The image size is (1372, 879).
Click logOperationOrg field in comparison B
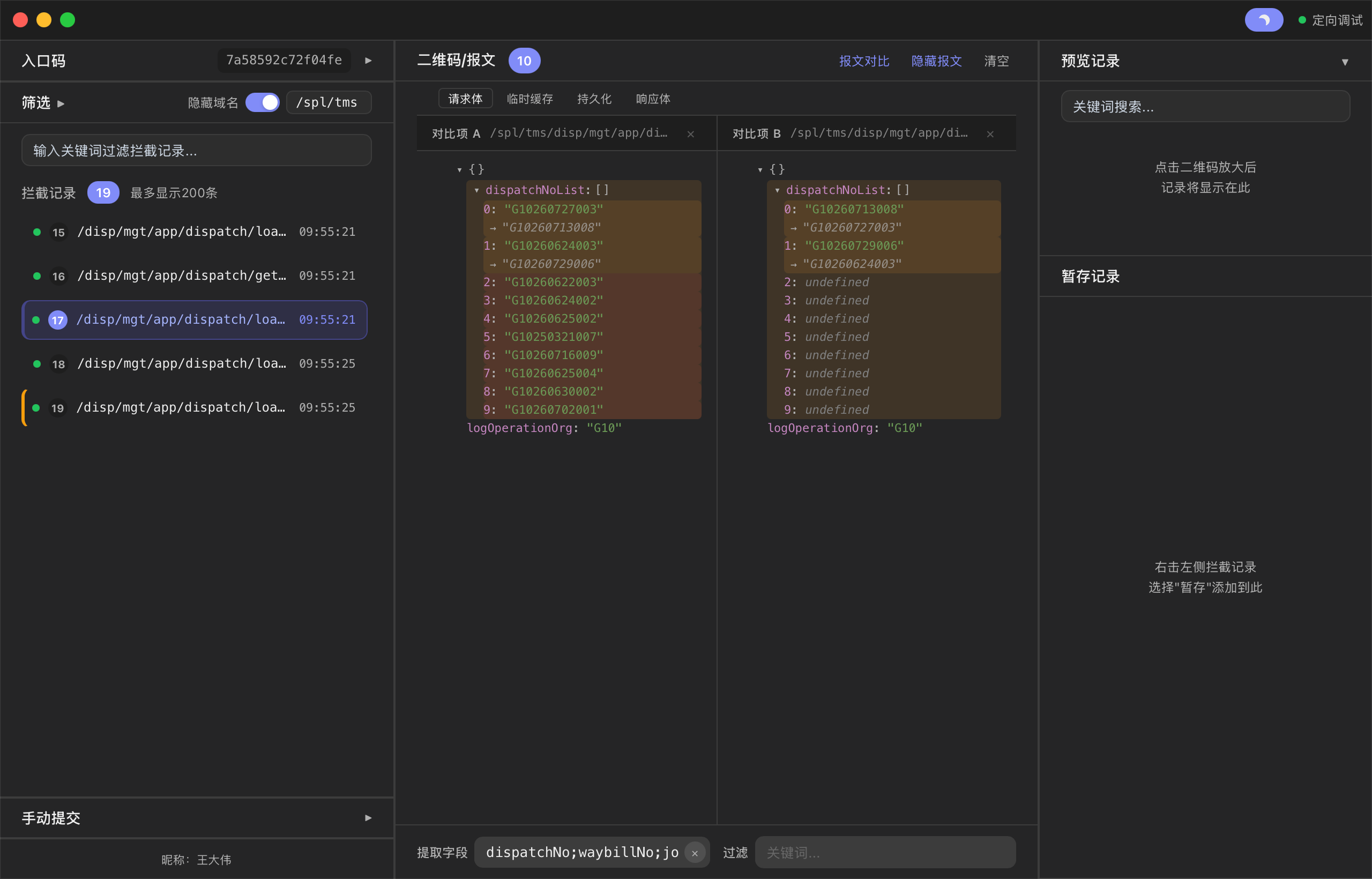(845, 428)
